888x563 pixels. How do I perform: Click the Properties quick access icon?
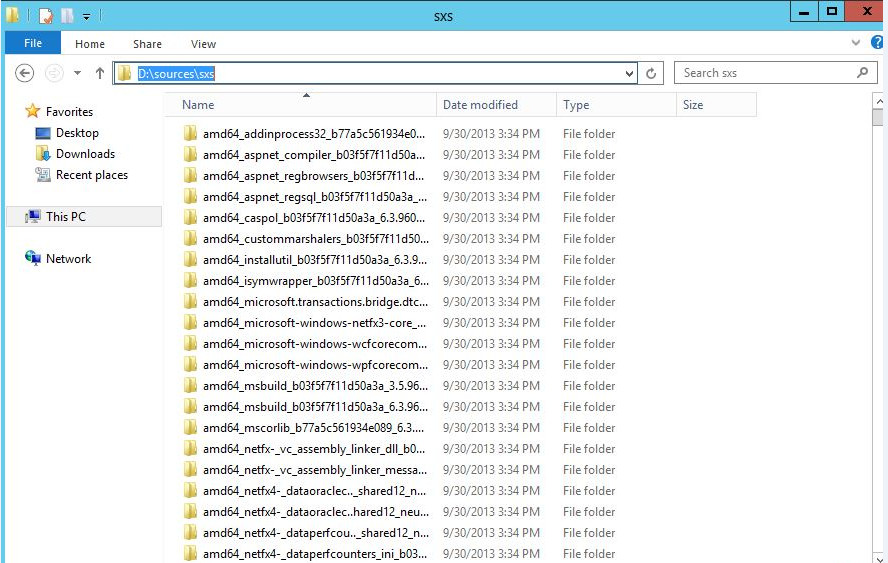pyautogui.click(x=46, y=16)
